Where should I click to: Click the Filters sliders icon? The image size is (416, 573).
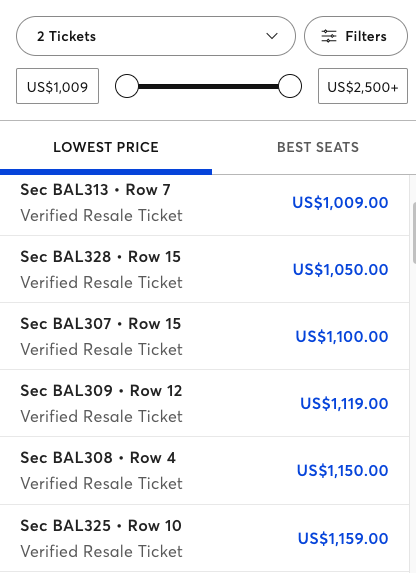point(329,36)
